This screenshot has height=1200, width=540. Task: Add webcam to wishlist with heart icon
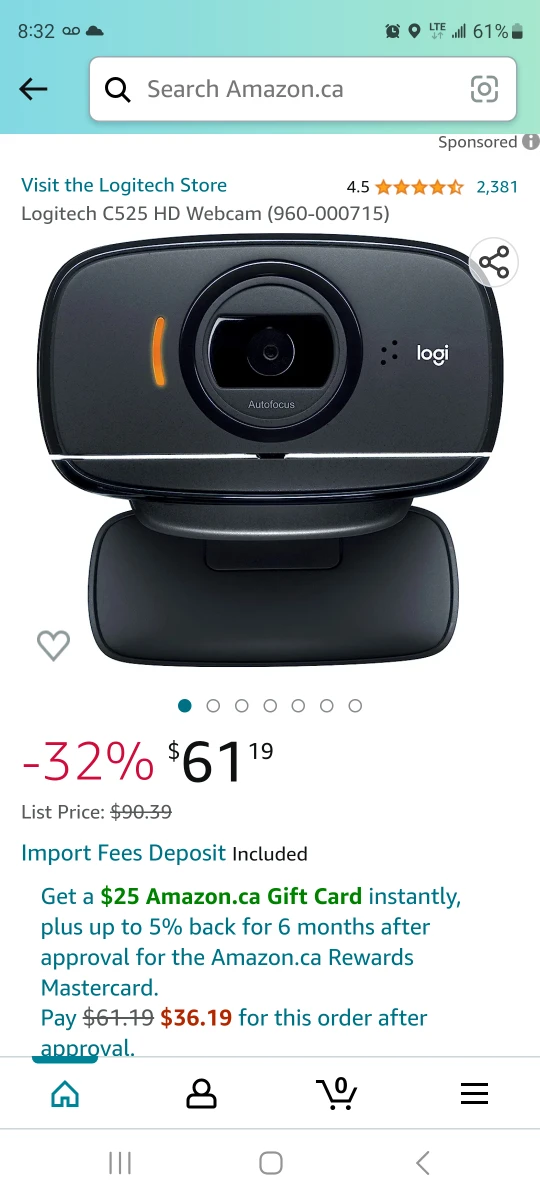click(53, 646)
